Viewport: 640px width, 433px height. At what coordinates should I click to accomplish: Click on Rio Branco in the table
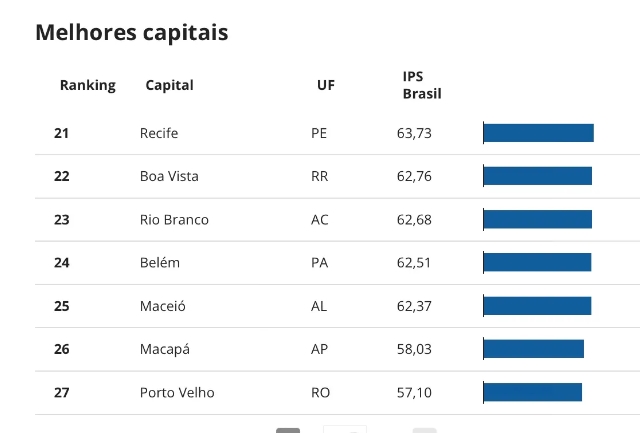pos(174,219)
